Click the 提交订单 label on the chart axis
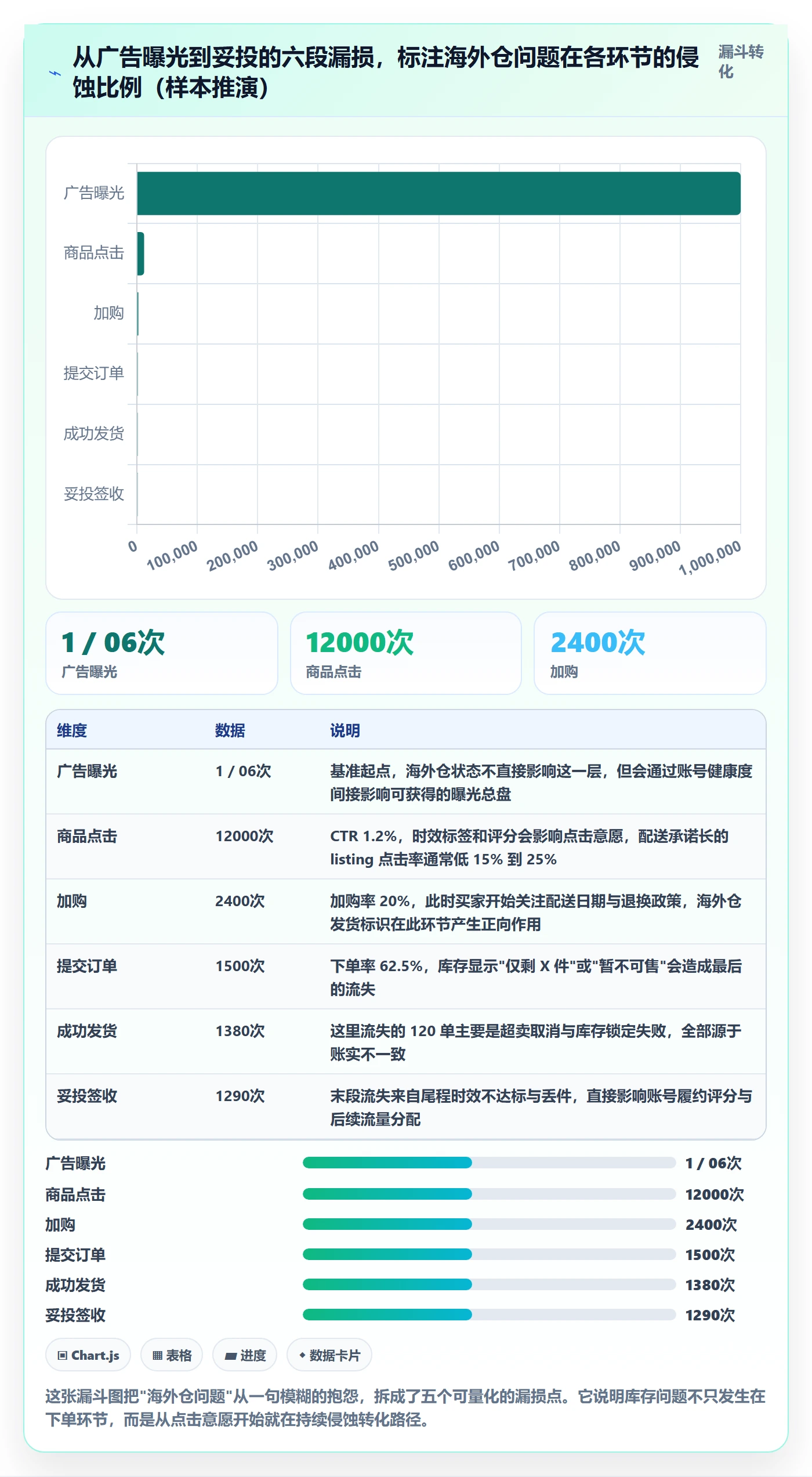 tap(93, 373)
